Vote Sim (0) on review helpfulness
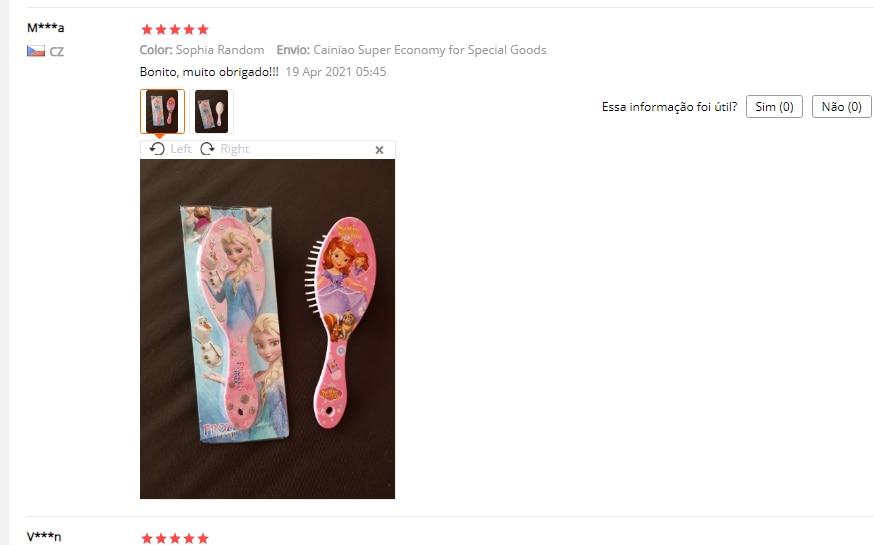The width and height of the screenshot is (874, 545). click(774, 106)
